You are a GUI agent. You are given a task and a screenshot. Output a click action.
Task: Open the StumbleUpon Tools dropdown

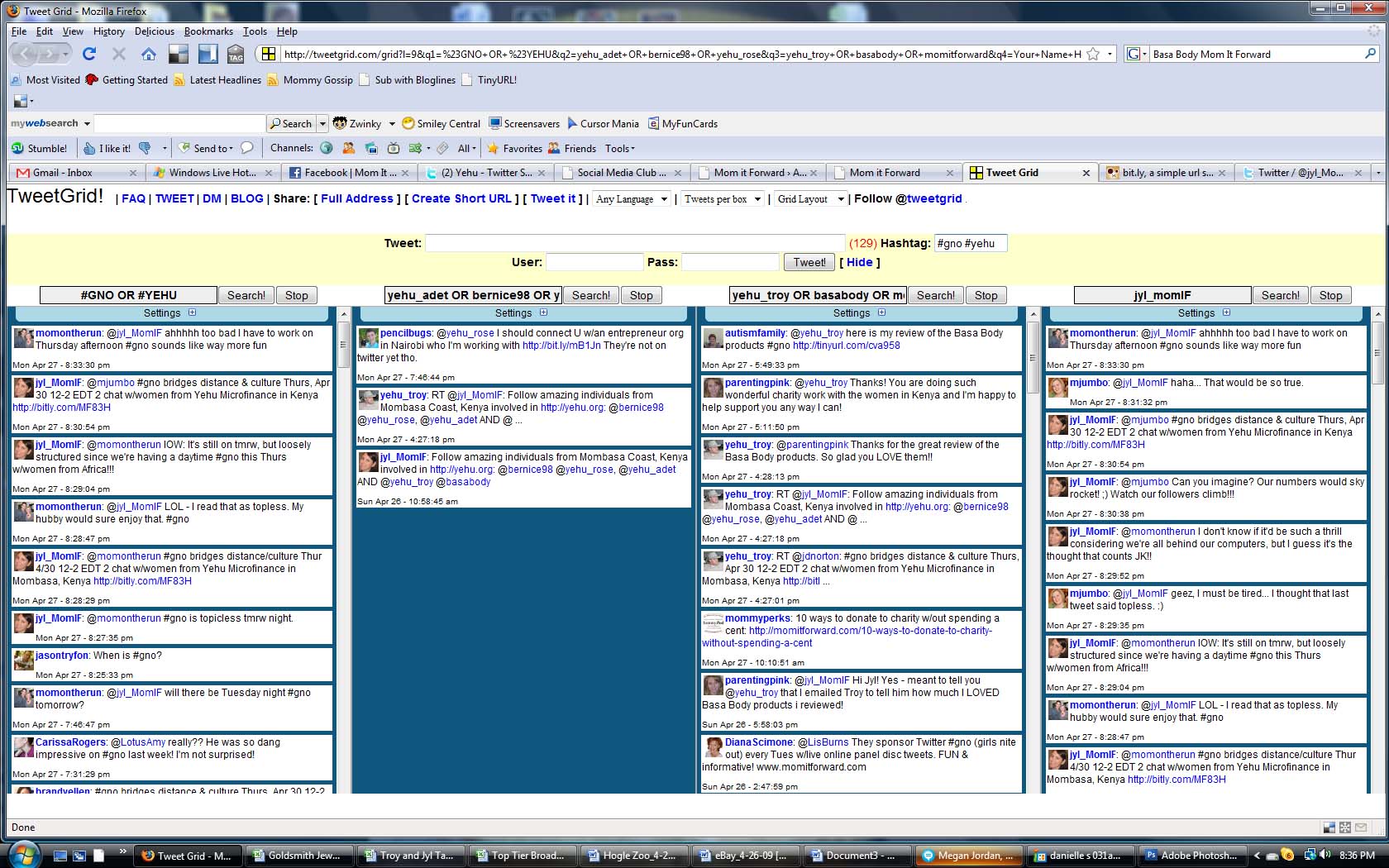[x=620, y=148]
